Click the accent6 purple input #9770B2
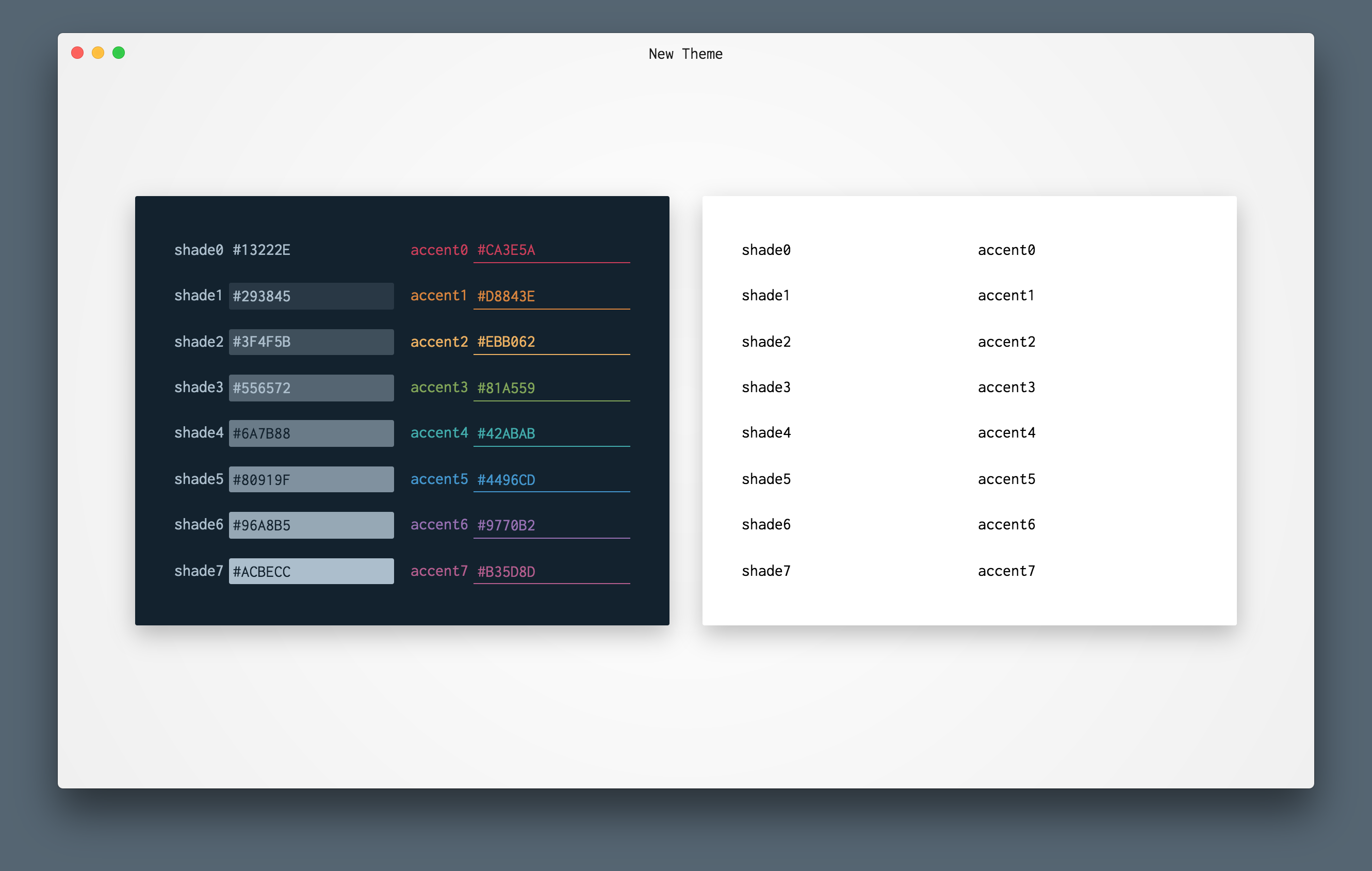This screenshot has height=871, width=1372. [551, 525]
